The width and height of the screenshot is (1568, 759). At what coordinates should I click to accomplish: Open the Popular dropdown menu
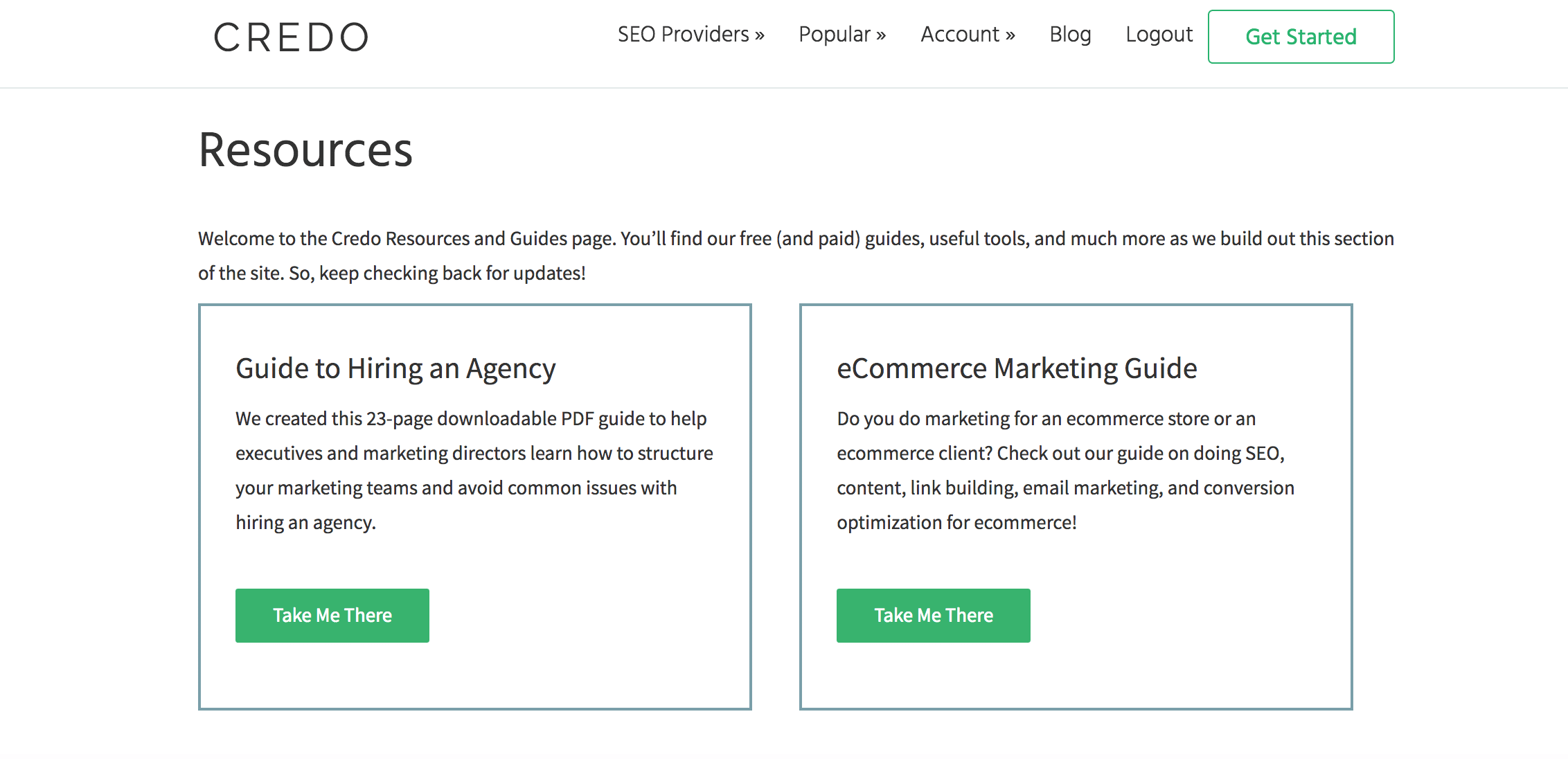click(842, 35)
